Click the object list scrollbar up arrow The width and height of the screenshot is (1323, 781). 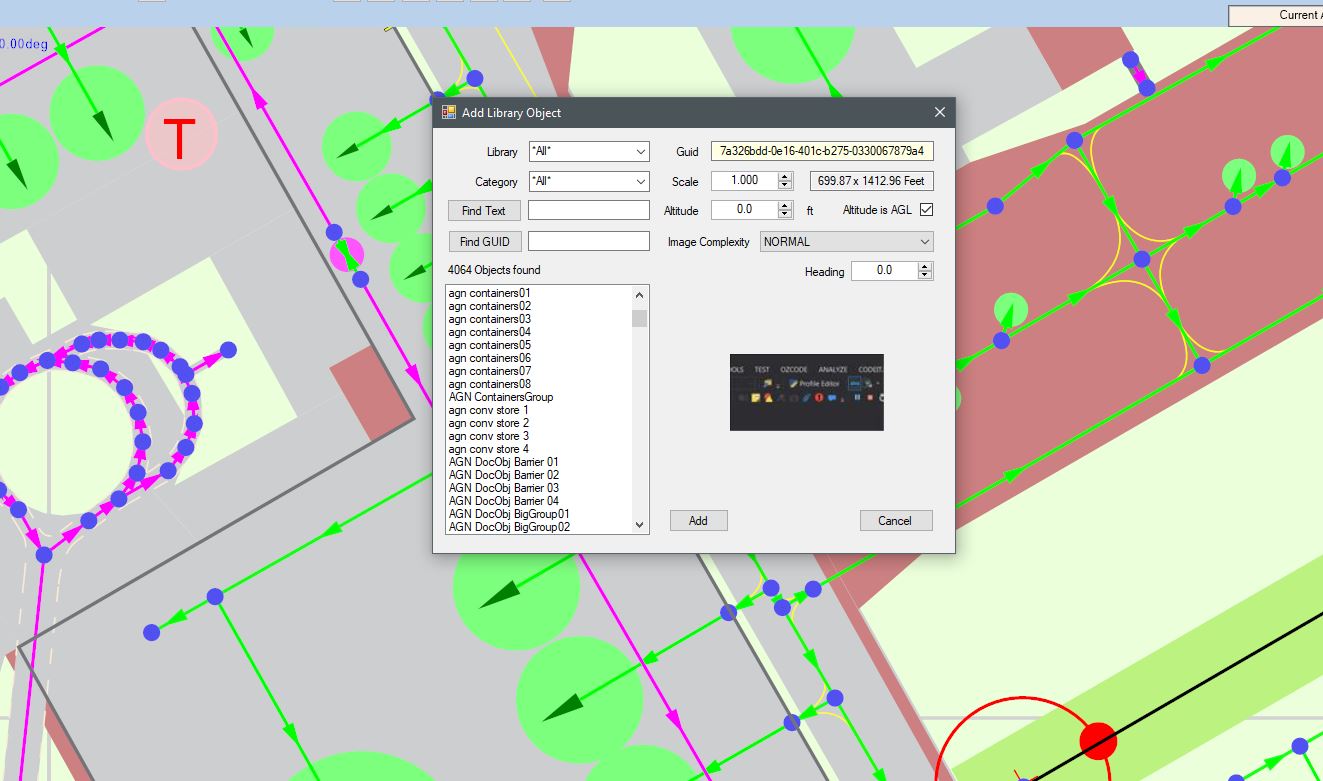[640, 294]
